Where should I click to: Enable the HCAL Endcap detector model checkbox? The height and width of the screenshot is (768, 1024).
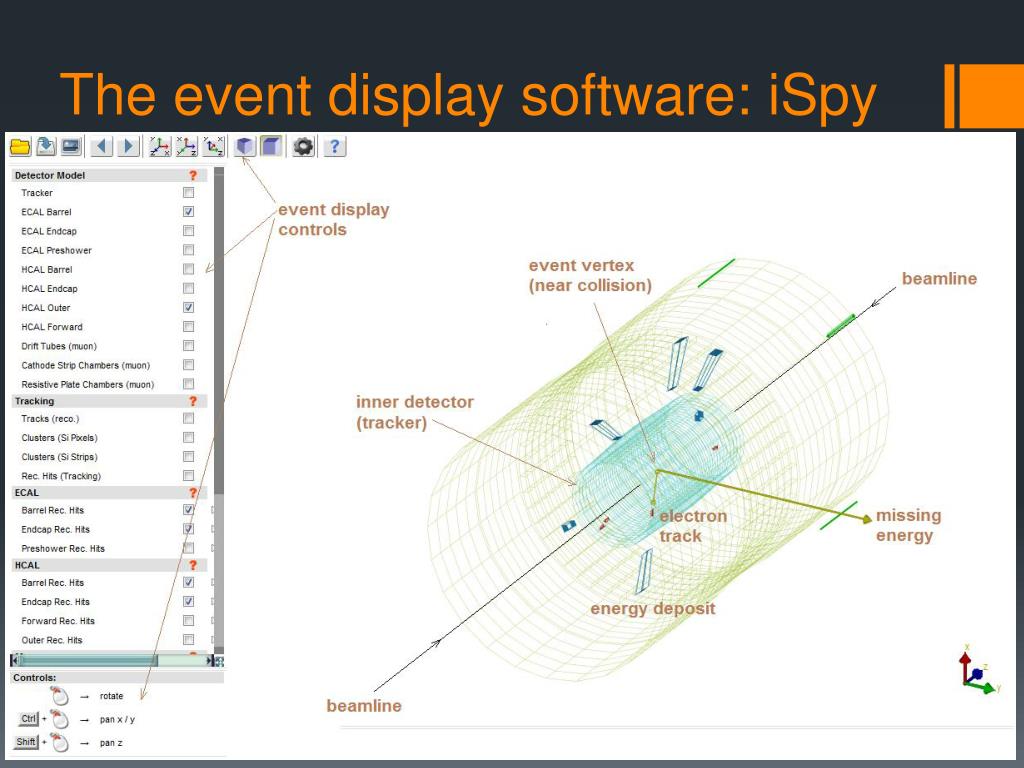[x=188, y=288]
